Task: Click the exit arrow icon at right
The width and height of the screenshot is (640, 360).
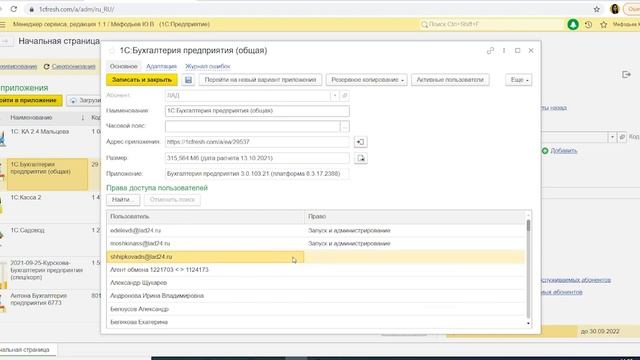Action: click(626, 74)
